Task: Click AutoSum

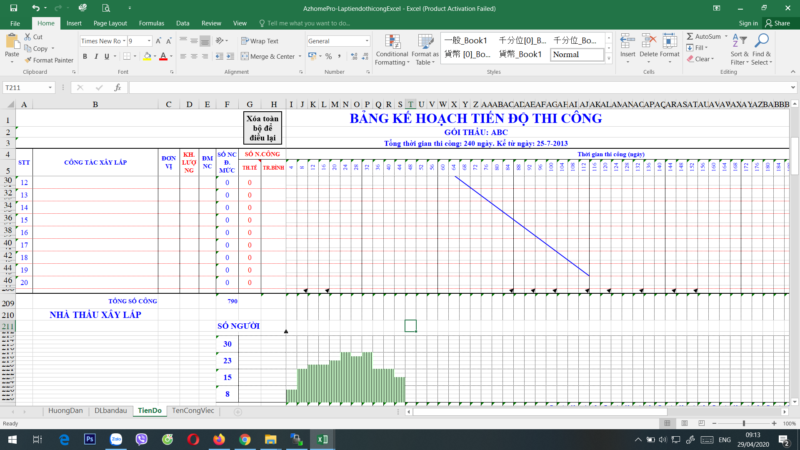Action: [704, 36]
